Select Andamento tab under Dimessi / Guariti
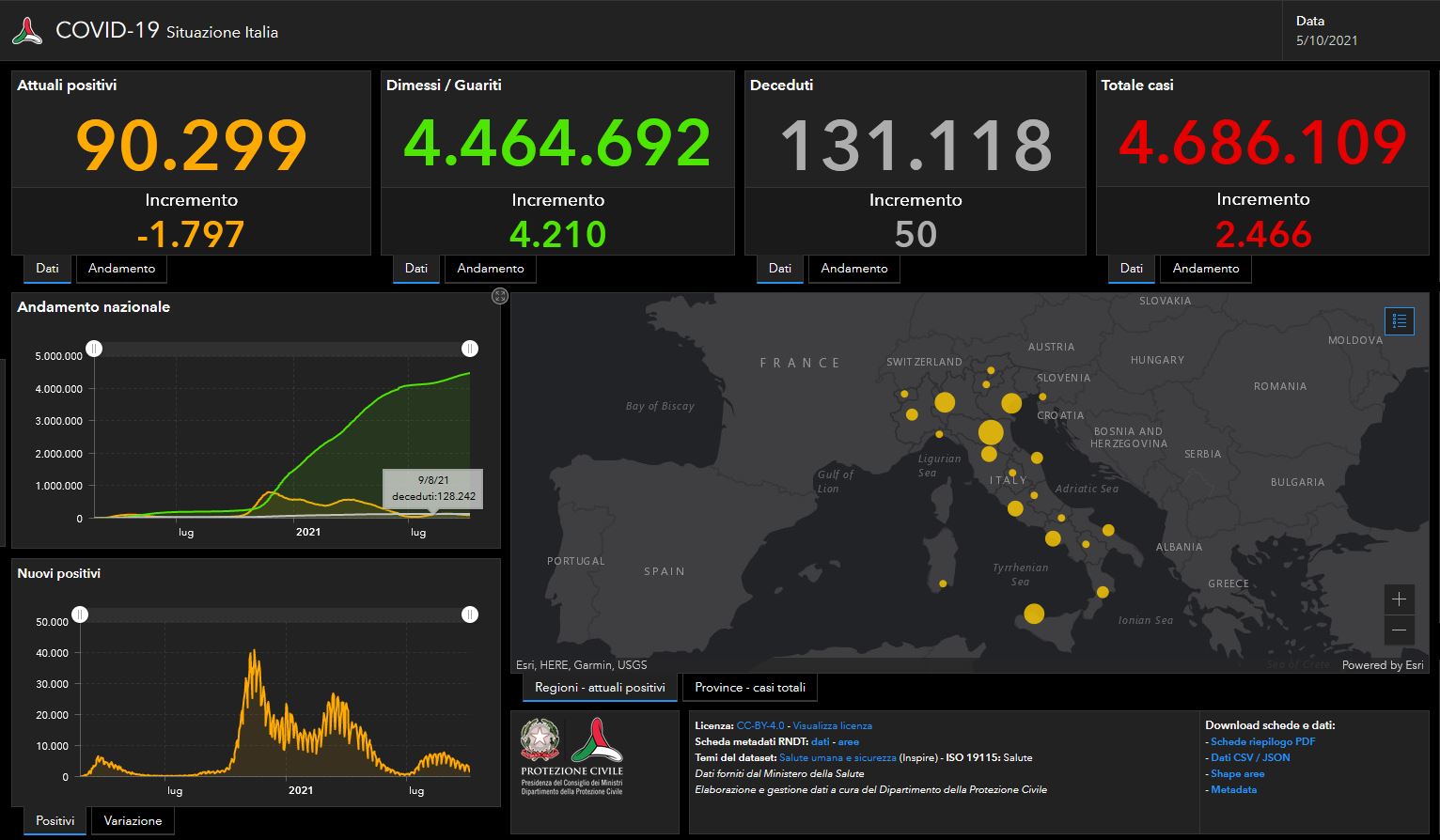The height and width of the screenshot is (840, 1440). tap(490, 269)
